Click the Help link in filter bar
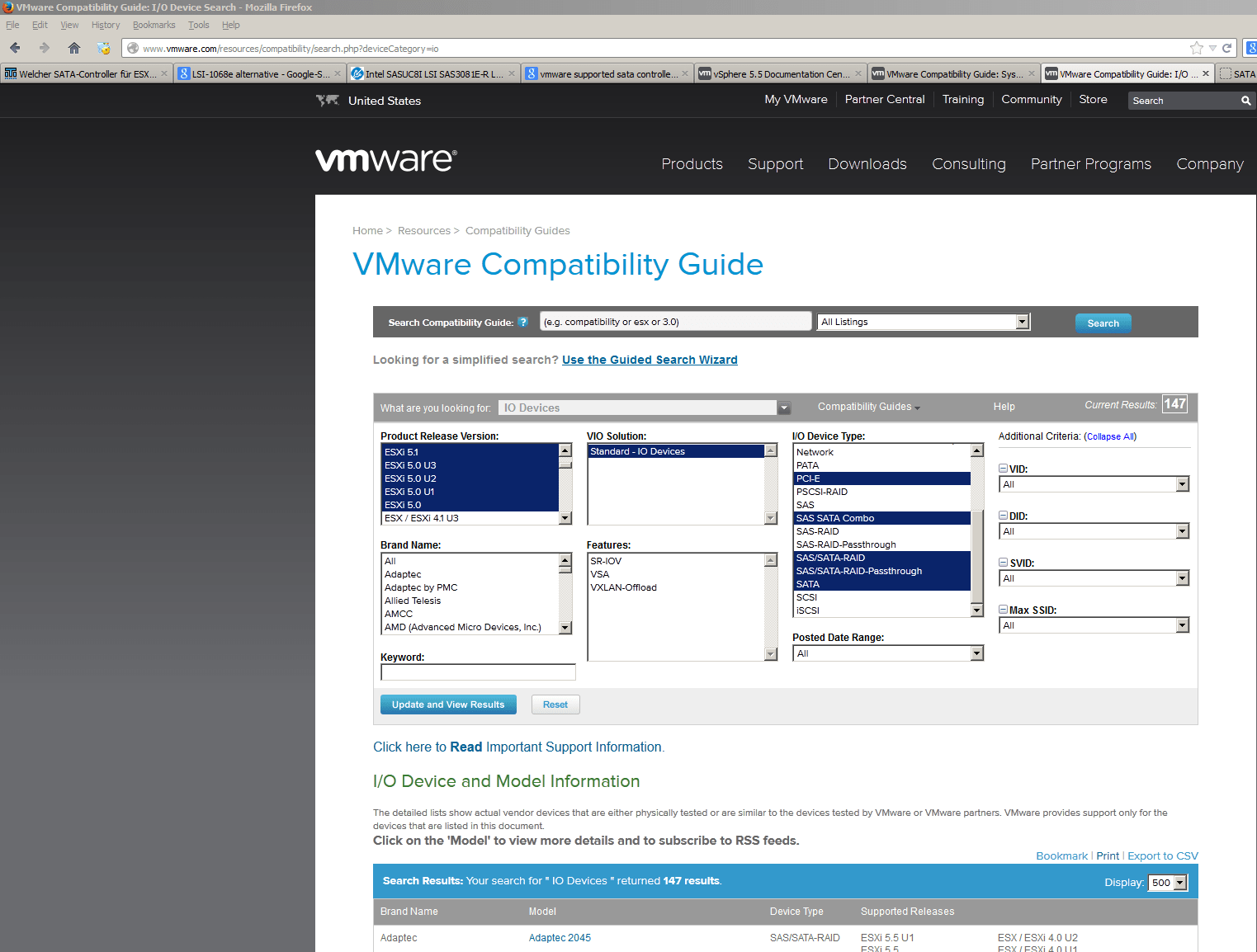Image resolution: width=1257 pixels, height=952 pixels. tap(1004, 407)
